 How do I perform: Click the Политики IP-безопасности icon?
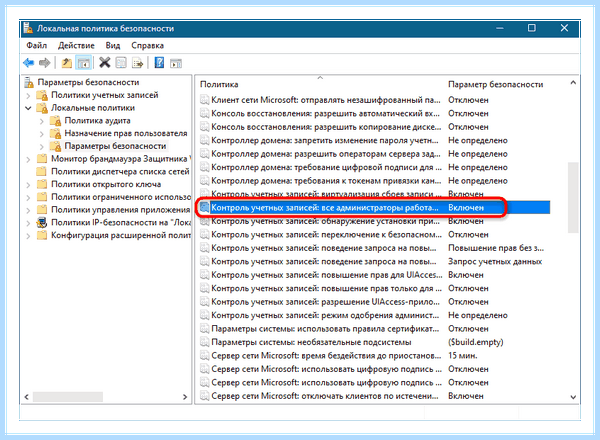coord(42,222)
